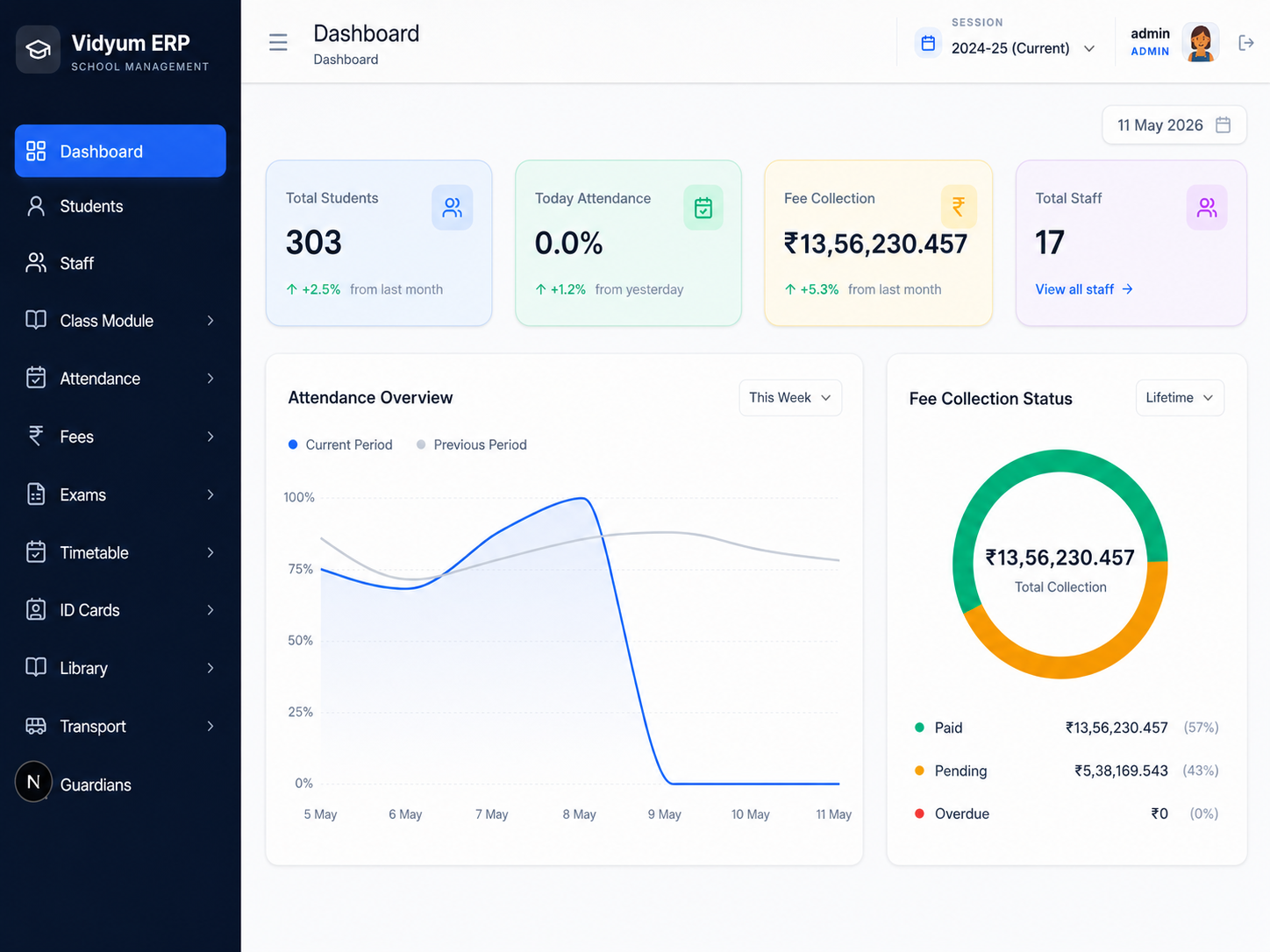Click the Pending amount ₹5,38,169.543
This screenshot has height=952, width=1270.
click(1121, 771)
